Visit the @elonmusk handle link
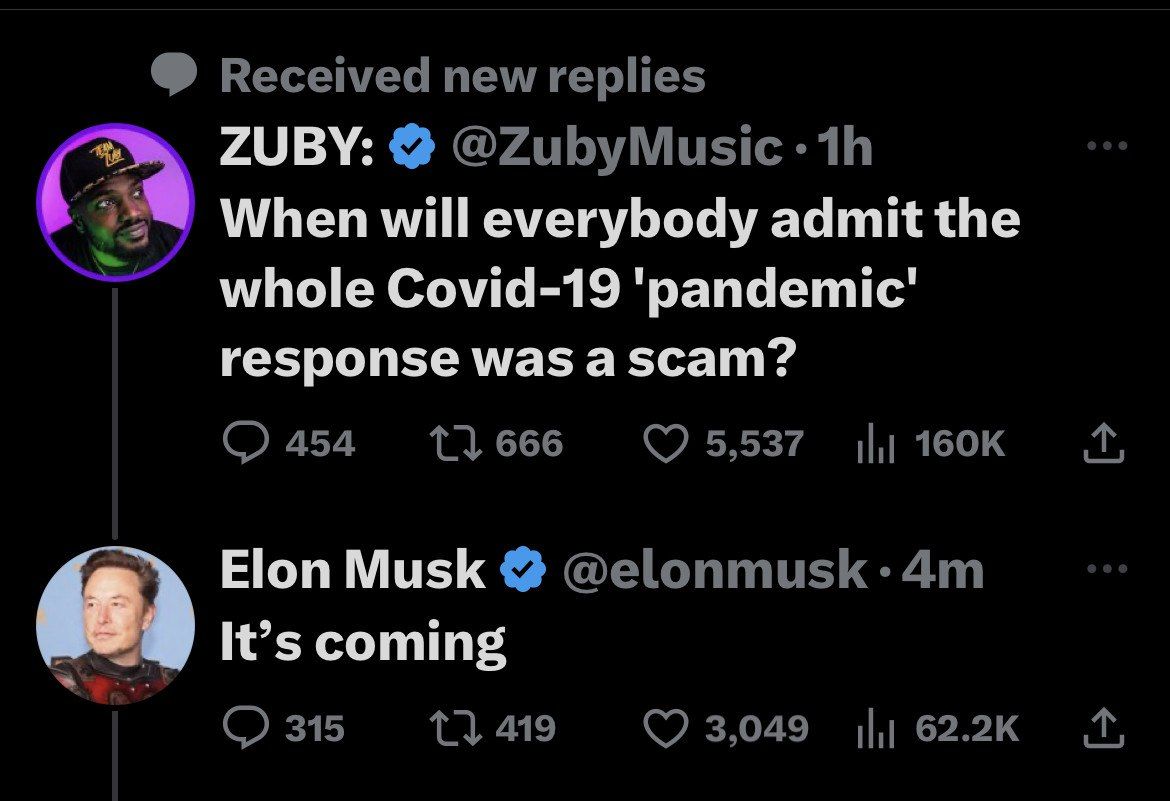Screen dimensions: 1170x801 pos(715,570)
